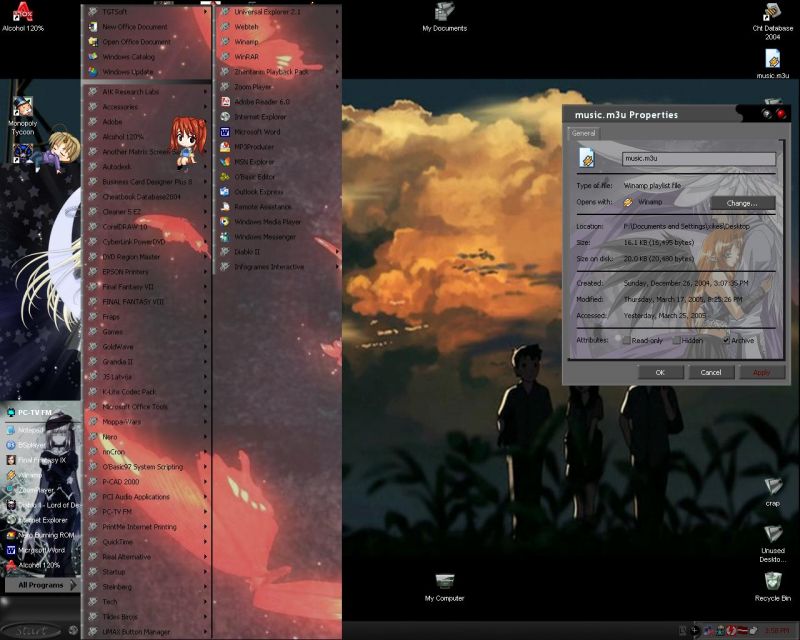Open the PCI Audio Applications group
Screen dimensions: 800x640
[x=147, y=497]
